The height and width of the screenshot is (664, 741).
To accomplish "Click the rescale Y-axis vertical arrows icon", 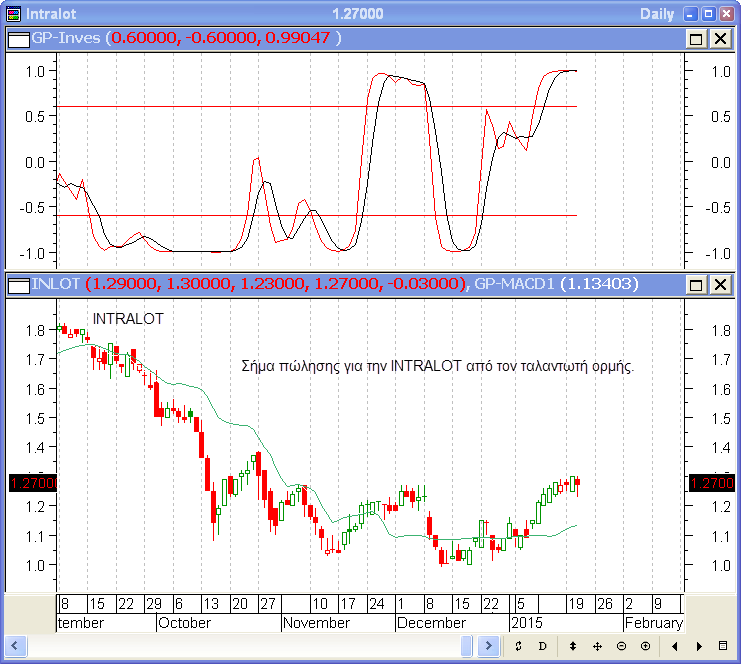I will click(573, 646).
